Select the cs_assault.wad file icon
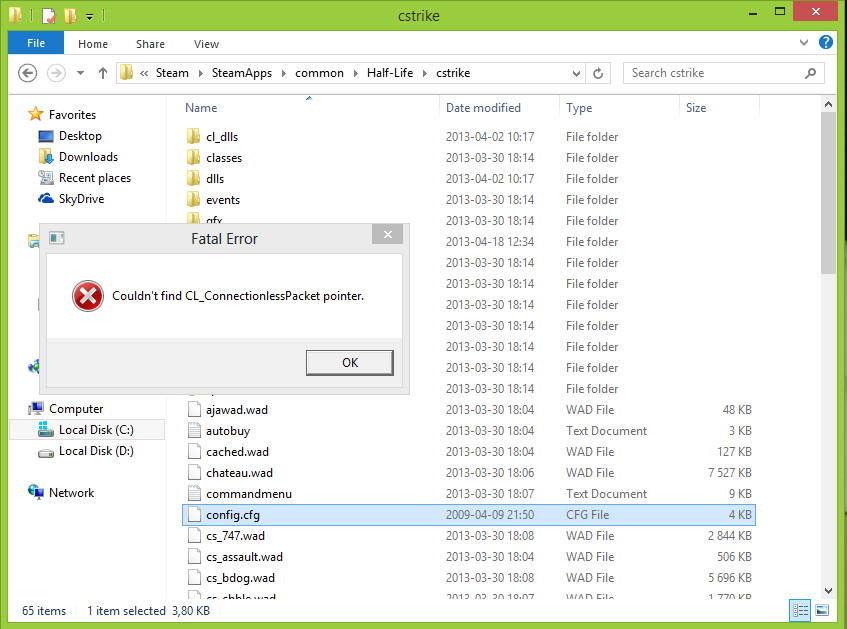The image size is (847, 629). (x=194, y=557)
